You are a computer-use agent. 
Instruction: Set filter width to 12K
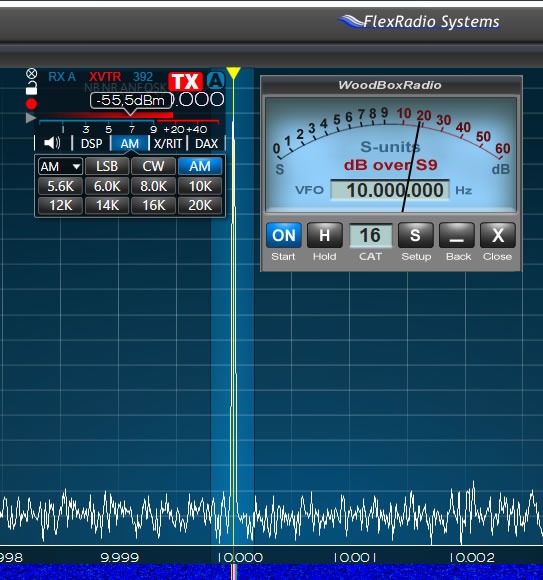click(60, 205)
